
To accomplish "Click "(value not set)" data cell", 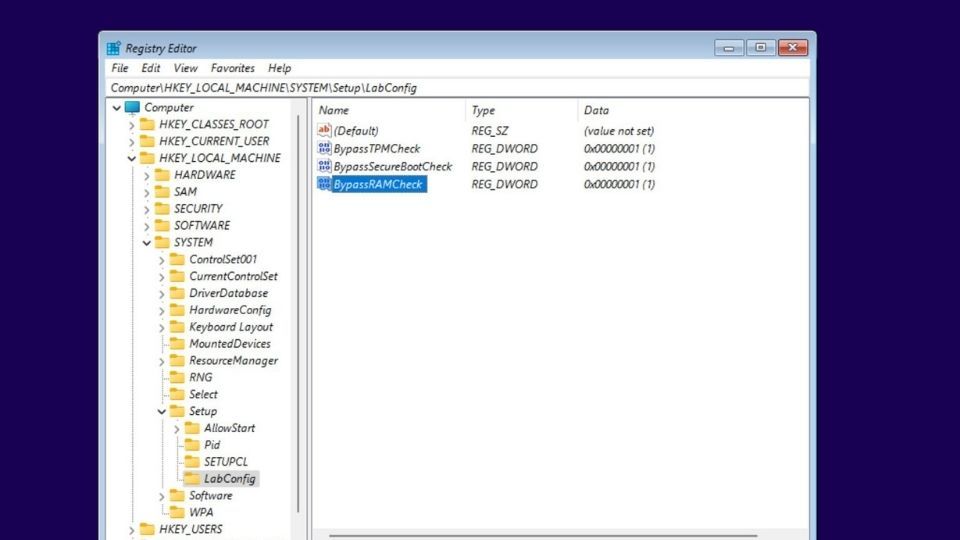I will [618, 131].
